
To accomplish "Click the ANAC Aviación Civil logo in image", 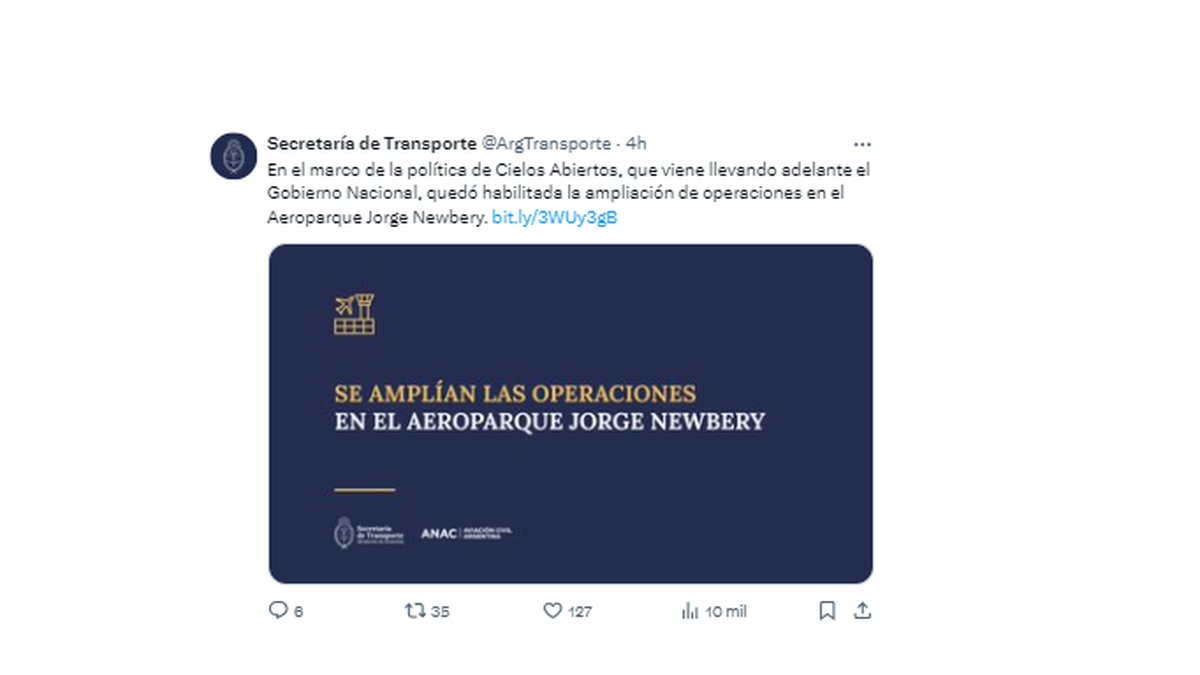I will coord(466,533).
